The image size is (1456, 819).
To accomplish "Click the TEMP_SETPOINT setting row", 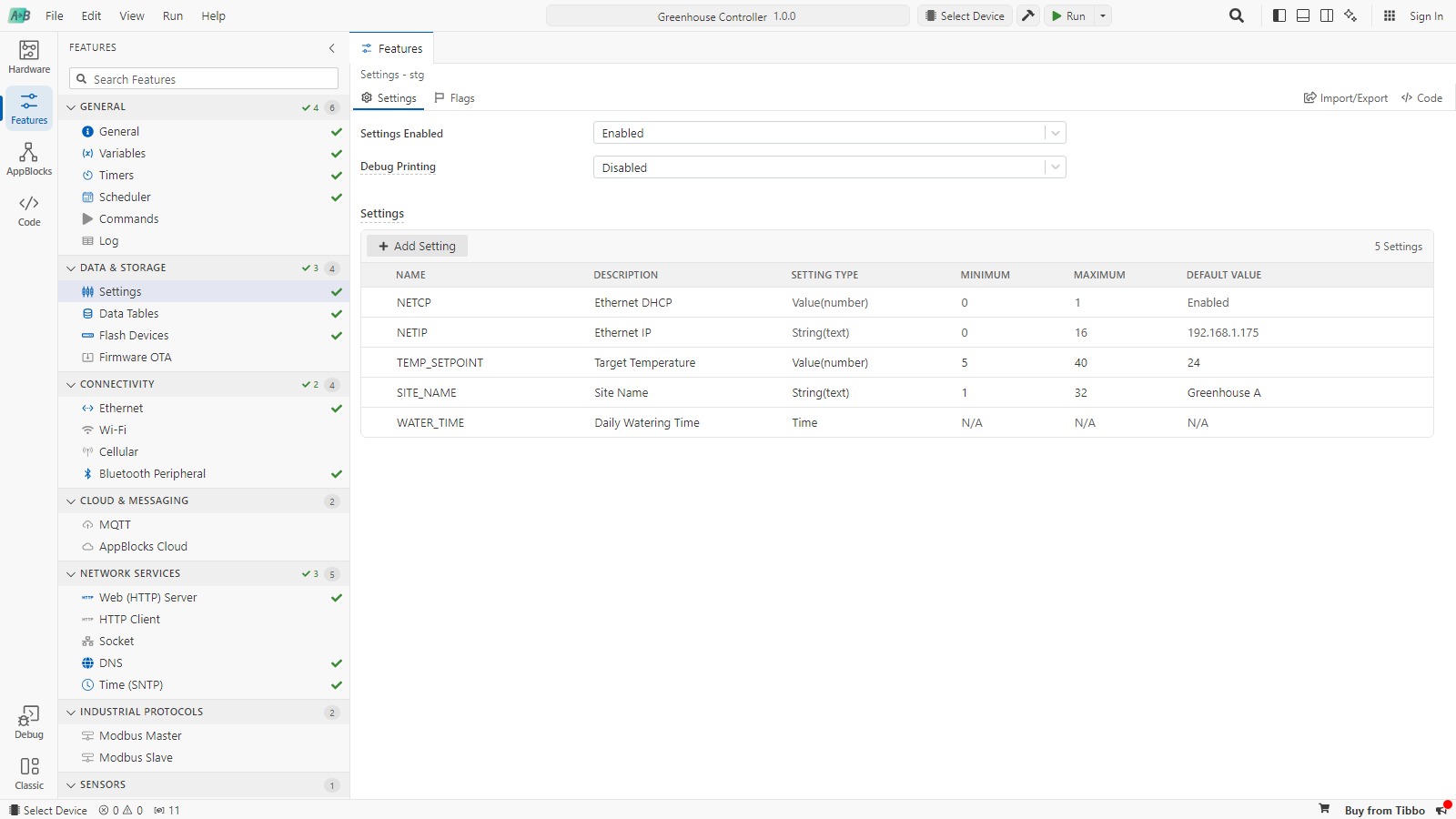I will pyautogui.click(x=897, y=362).
